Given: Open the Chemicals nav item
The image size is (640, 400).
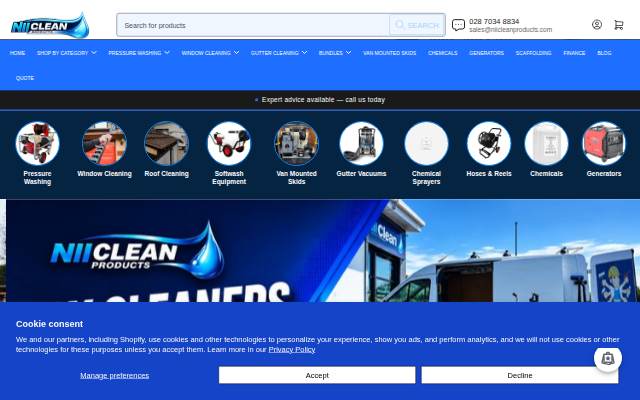Looking at the screenshot, I should coord(442,53).
